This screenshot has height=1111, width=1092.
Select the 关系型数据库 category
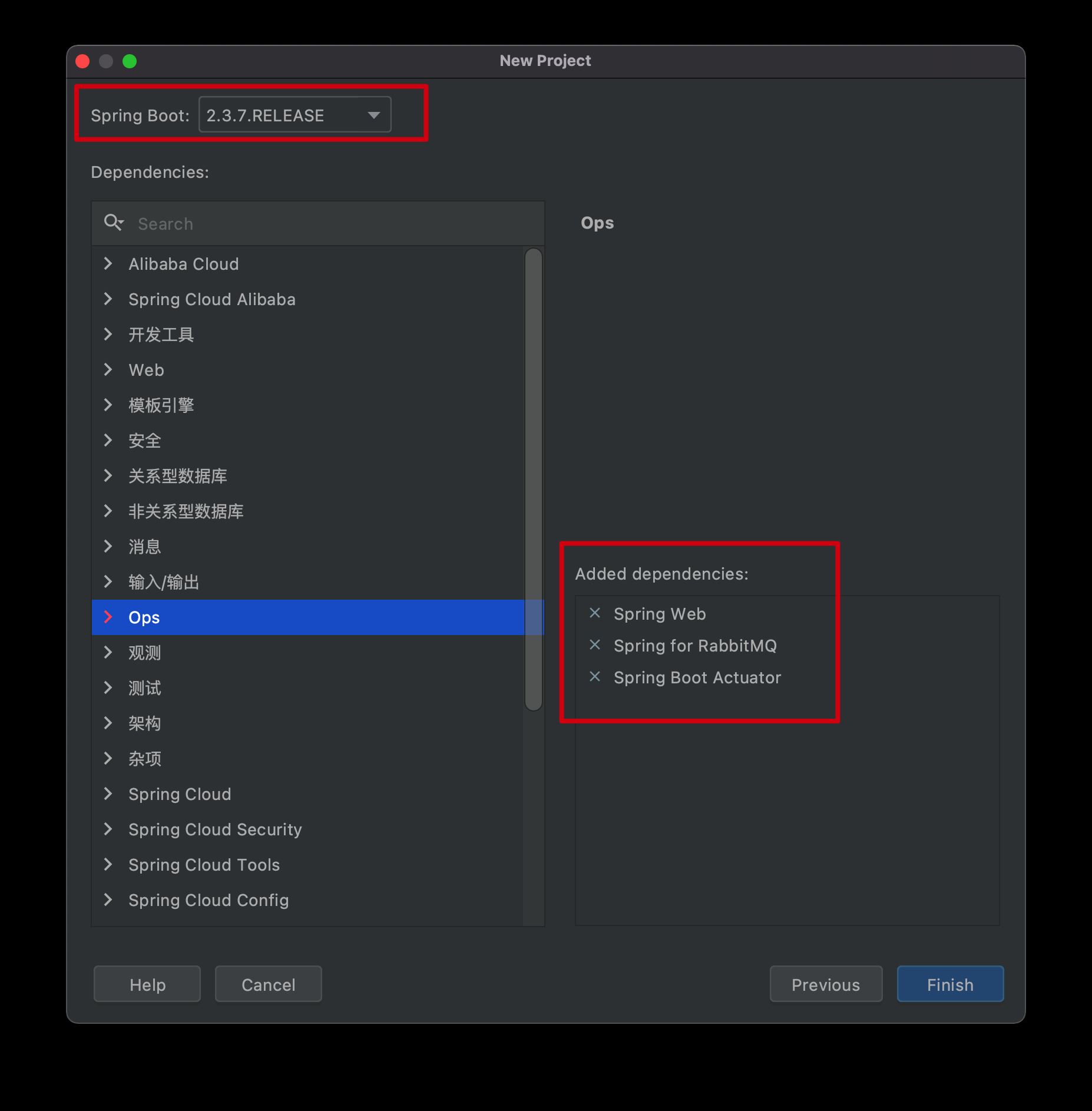(177, 476)
